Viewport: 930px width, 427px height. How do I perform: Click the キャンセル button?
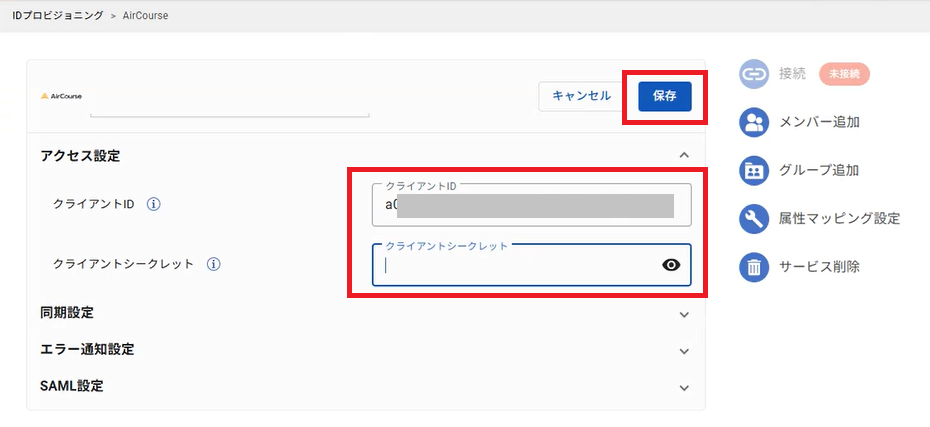[581, 96]
